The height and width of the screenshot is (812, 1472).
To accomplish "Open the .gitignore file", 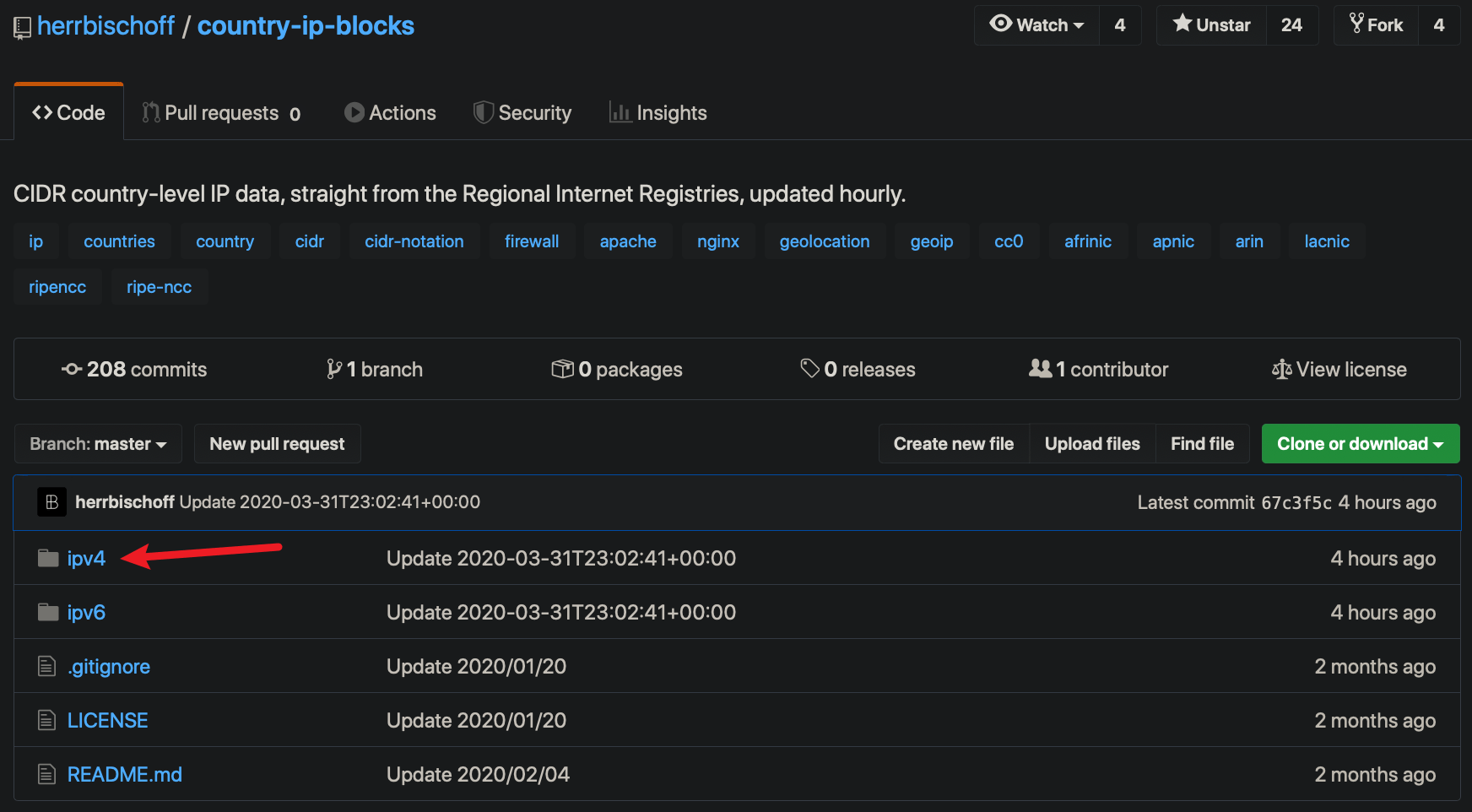I will [109, 667].
